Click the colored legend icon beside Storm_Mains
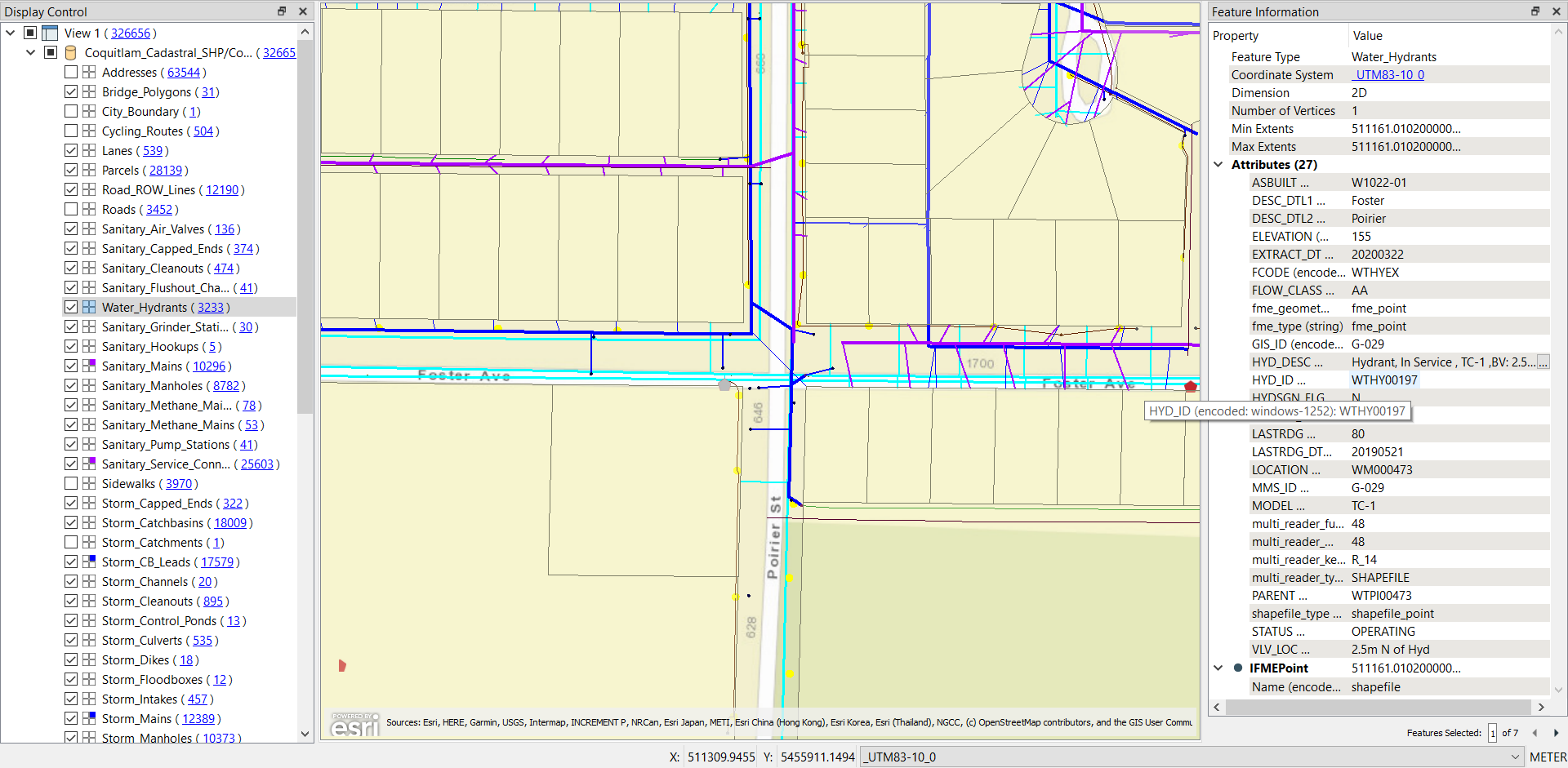The image size is (1568, 768). click(x=88, y=718)
